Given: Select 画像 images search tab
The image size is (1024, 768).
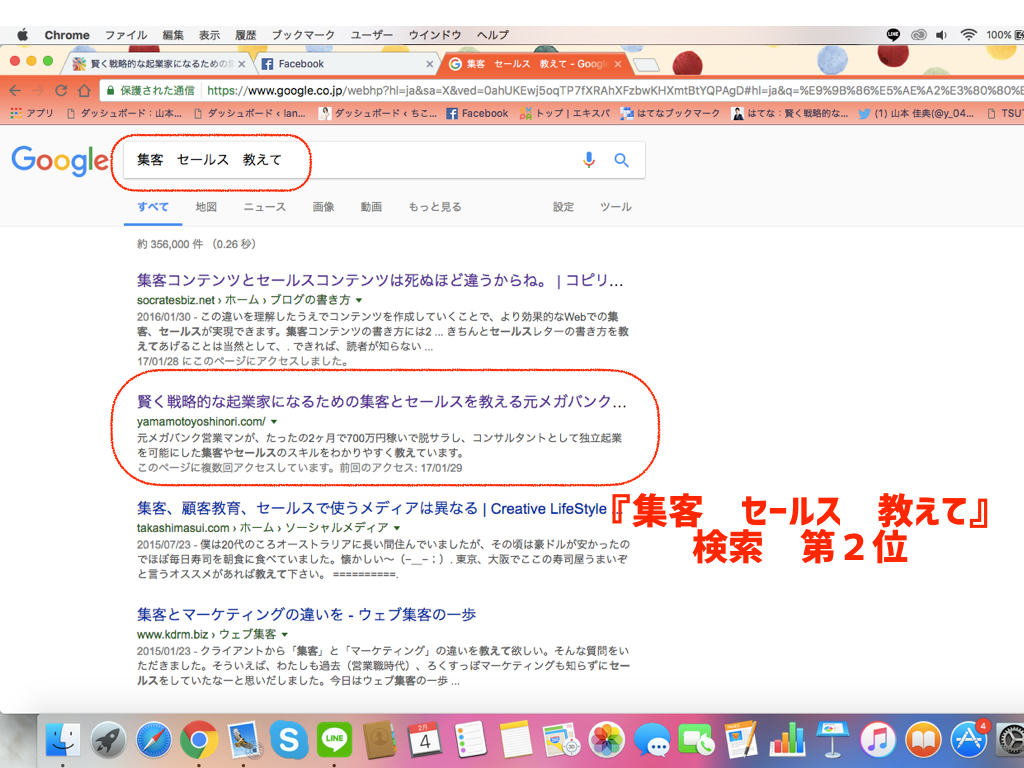Looking at the screenshot, I should tap(323, 207).
